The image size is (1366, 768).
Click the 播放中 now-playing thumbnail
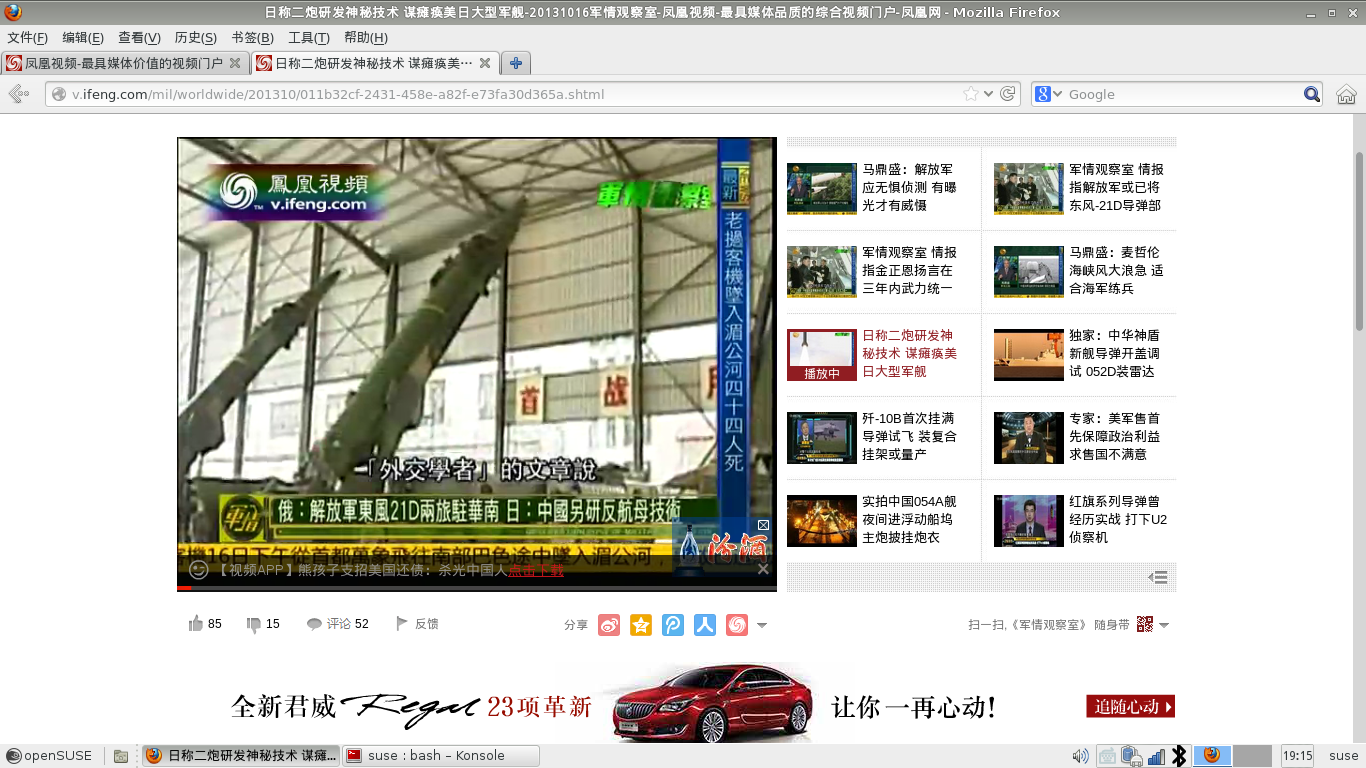click(x=822, y=354)
